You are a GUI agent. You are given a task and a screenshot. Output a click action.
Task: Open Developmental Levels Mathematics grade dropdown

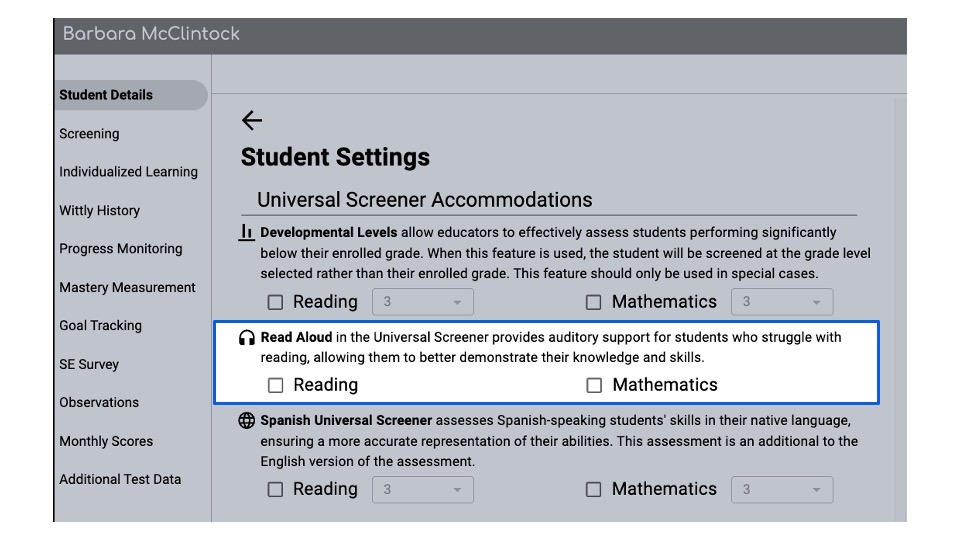pos(782,302)
